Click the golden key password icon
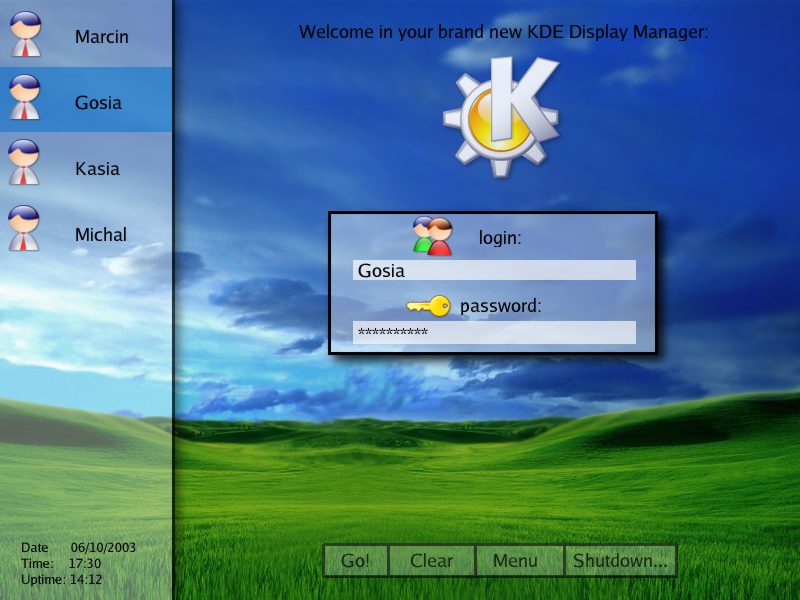The image size is (800, 600). pyautogui.click(x=429, y=306)
